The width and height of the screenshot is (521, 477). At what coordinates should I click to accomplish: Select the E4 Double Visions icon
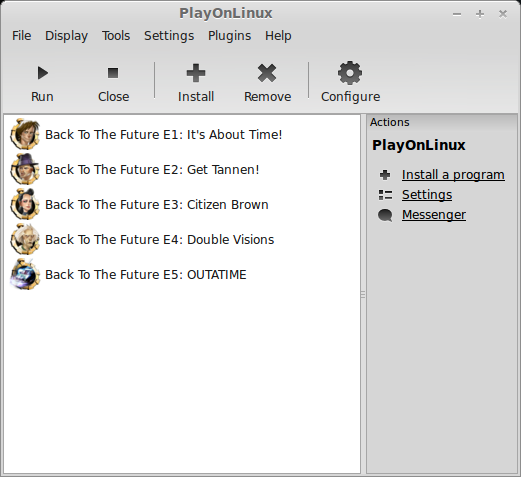25,239
